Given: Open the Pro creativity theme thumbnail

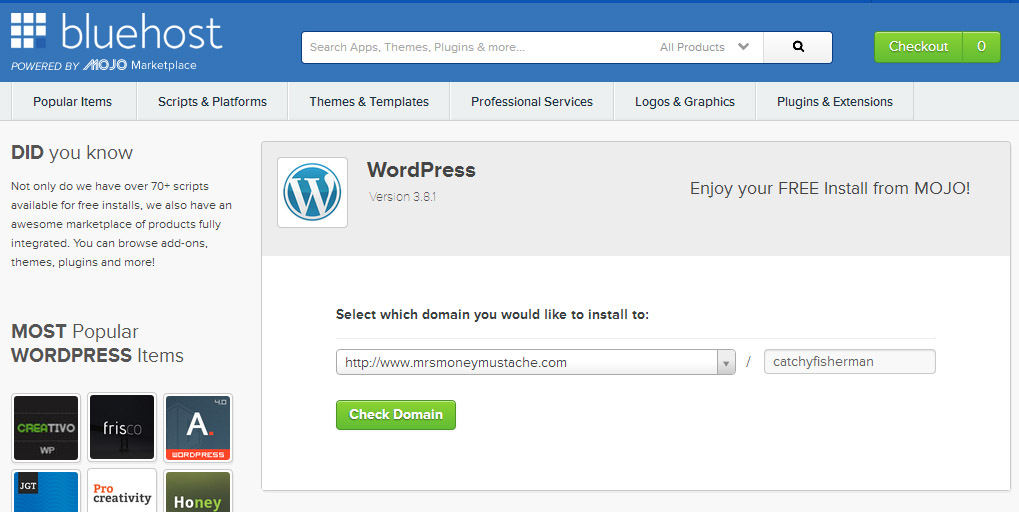Looking at the screenshot, I should pyautogui.click(x=122, y=491).
